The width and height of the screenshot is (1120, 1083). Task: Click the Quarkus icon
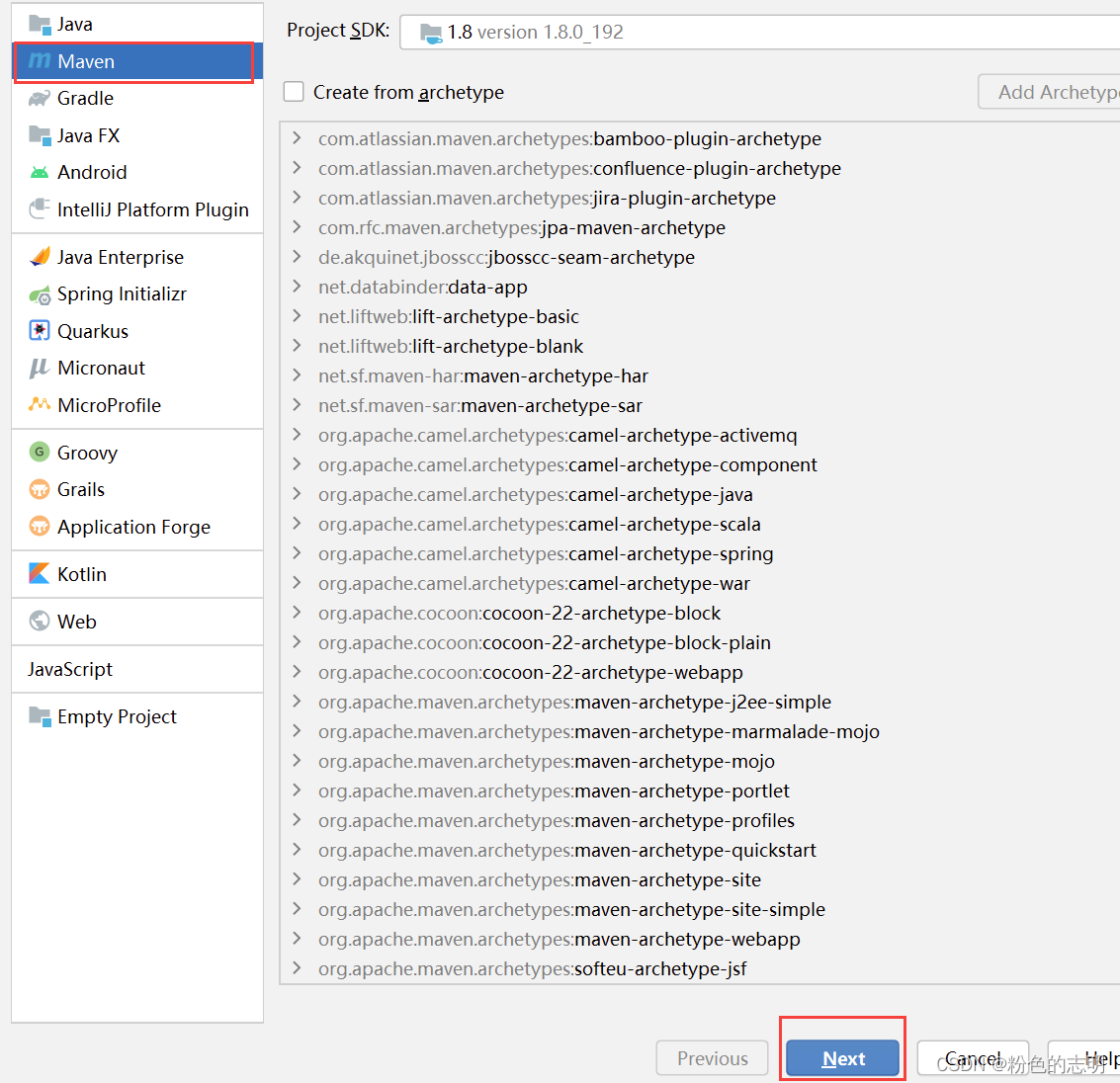[40, 331]
